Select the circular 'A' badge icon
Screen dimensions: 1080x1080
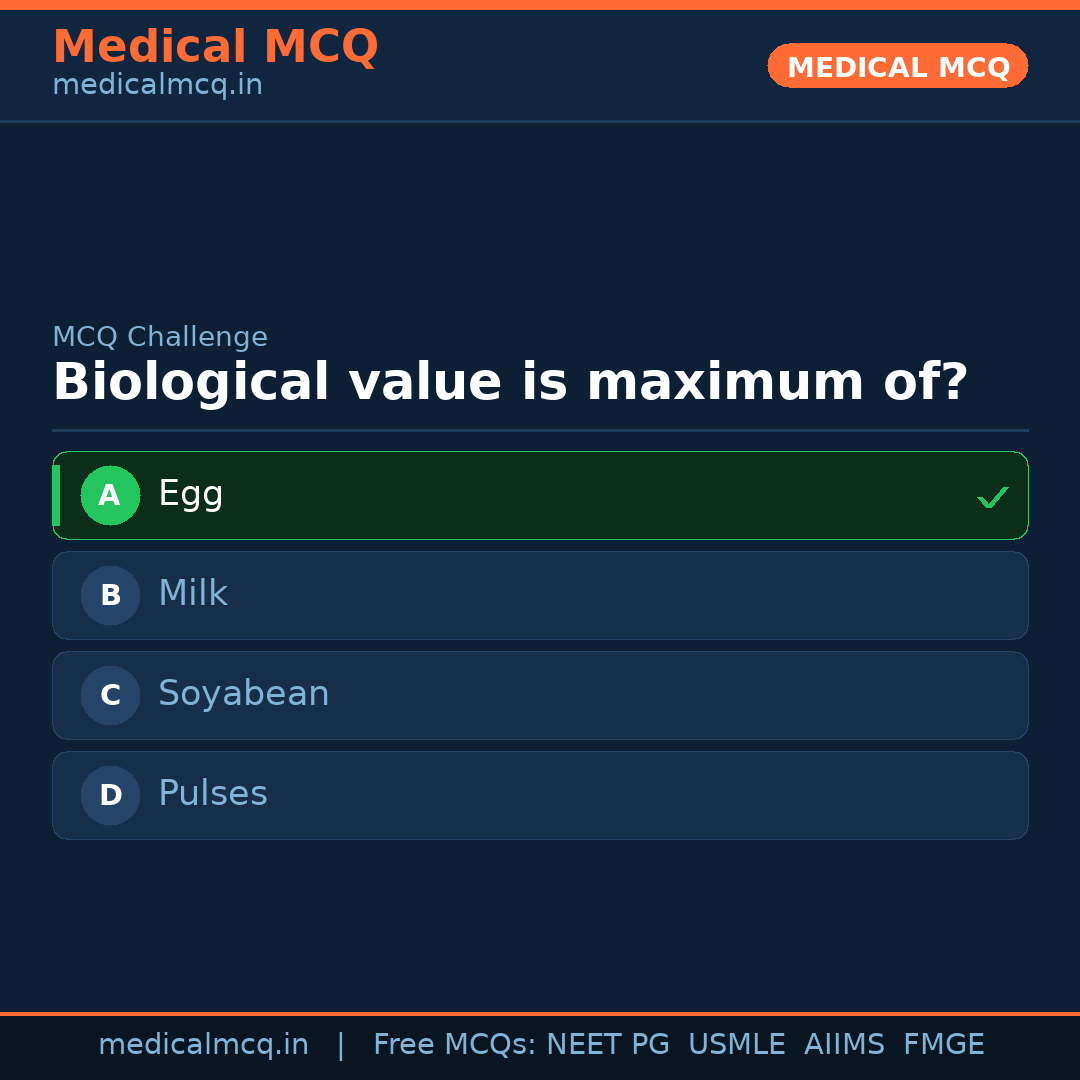pos(110,495)
